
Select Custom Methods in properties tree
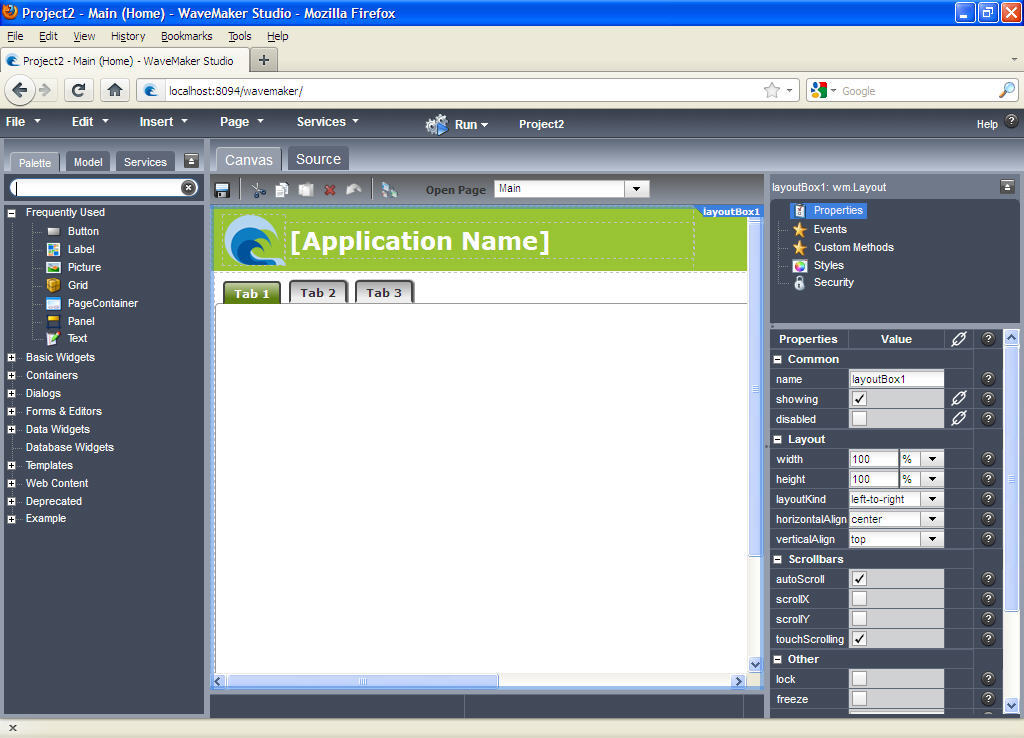click(853, 247)
